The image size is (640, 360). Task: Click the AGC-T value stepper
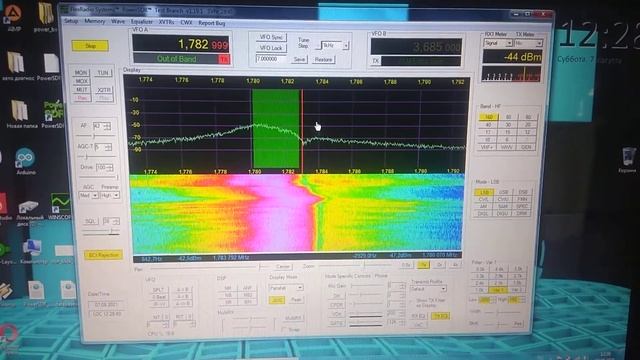103,147
